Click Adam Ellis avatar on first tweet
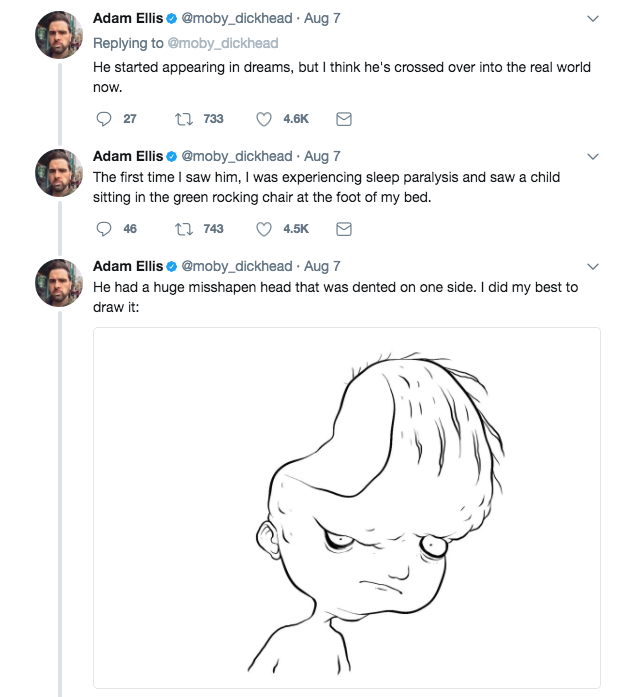This screenshot has height=697, width=636. point(58,35)
